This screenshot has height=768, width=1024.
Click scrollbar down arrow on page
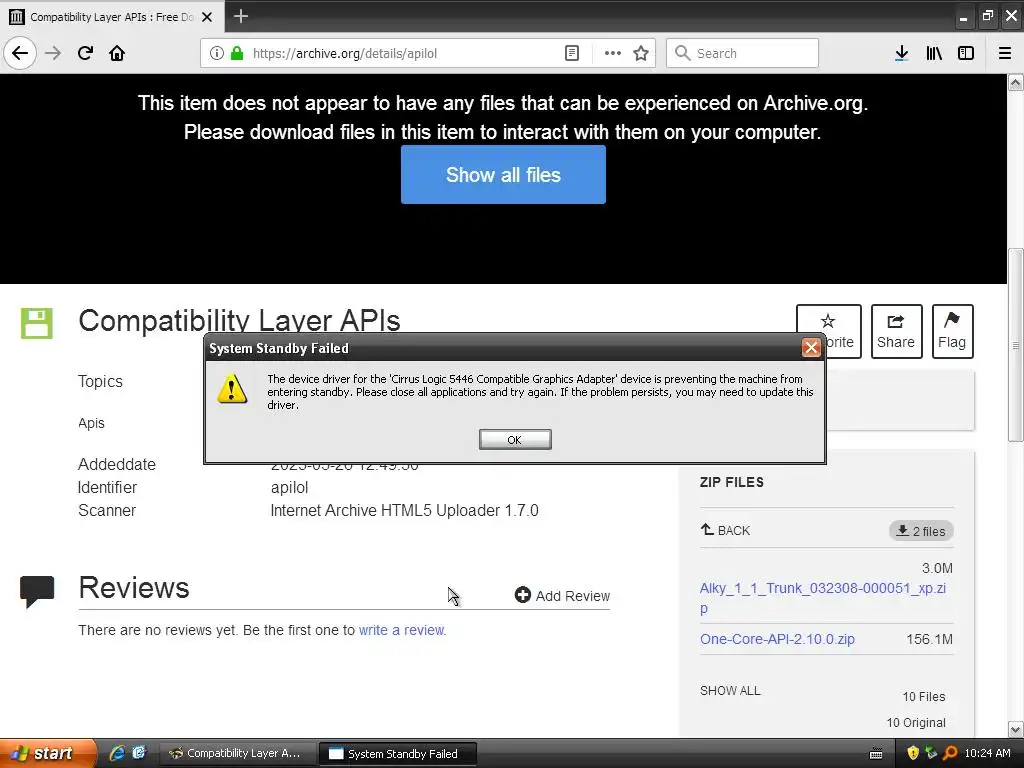tap(1016, 729)
